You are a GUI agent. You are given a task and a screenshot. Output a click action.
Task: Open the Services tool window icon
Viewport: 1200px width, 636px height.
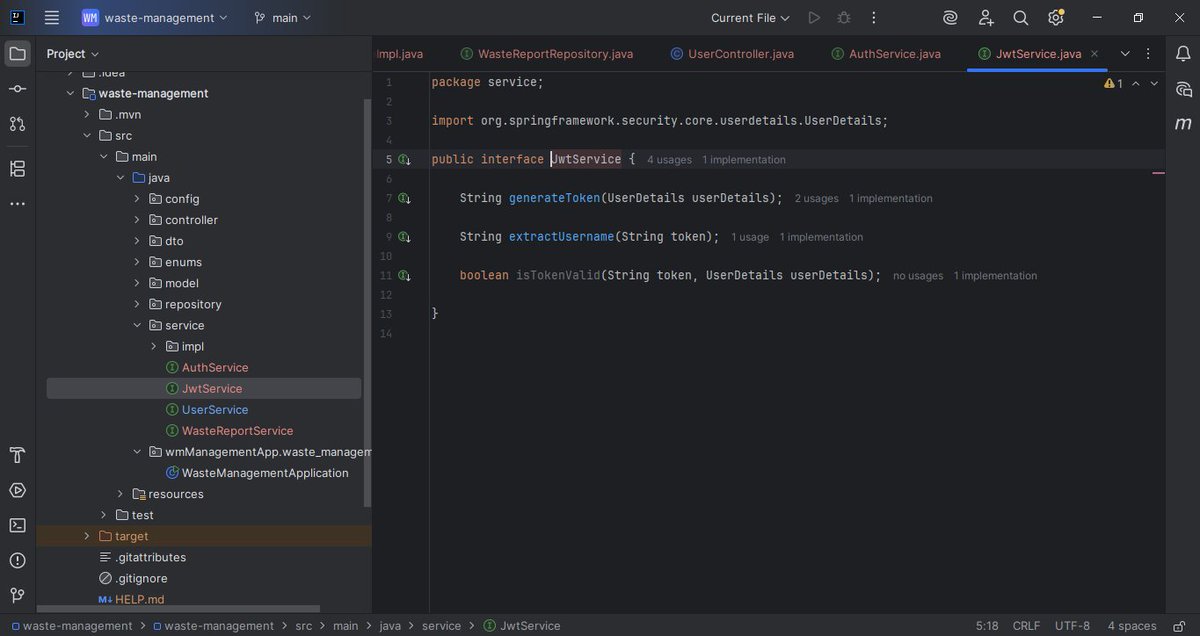click(17, 490)
